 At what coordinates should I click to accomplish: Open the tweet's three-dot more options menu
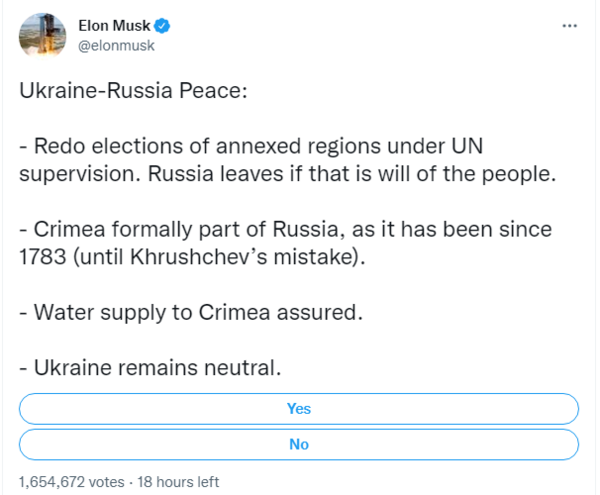[569, 26]
